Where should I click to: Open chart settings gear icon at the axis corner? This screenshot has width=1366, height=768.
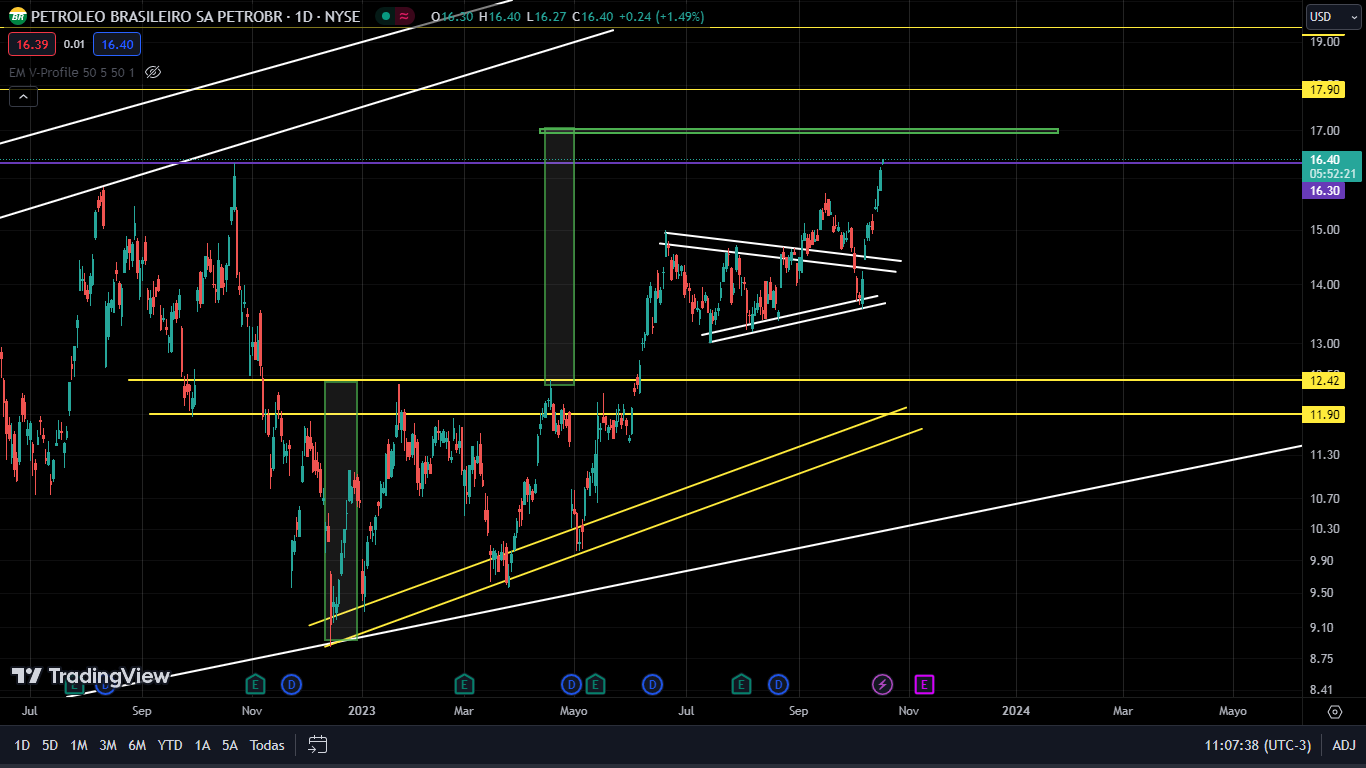[1335, 712]
